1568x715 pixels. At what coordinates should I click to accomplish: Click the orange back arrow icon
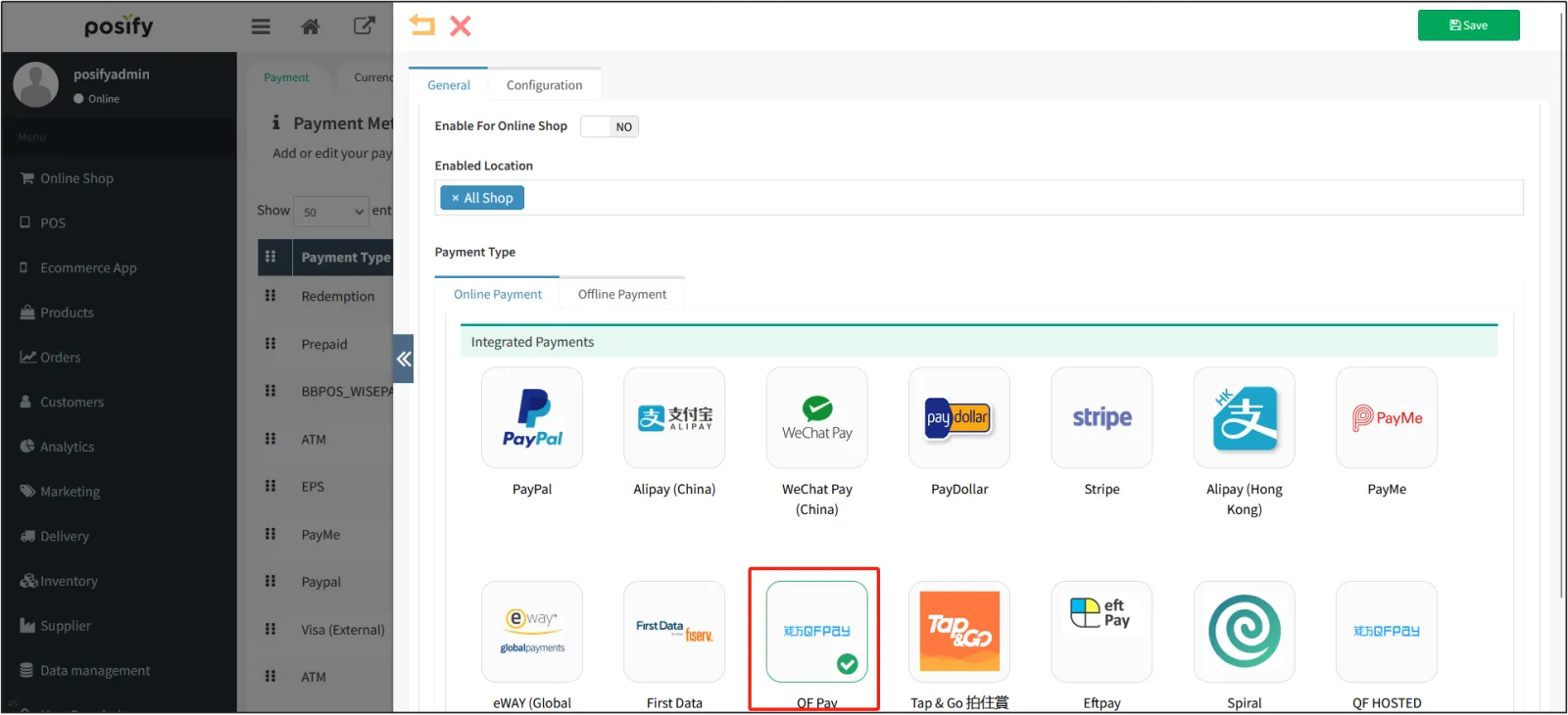[x=422, y=25]
